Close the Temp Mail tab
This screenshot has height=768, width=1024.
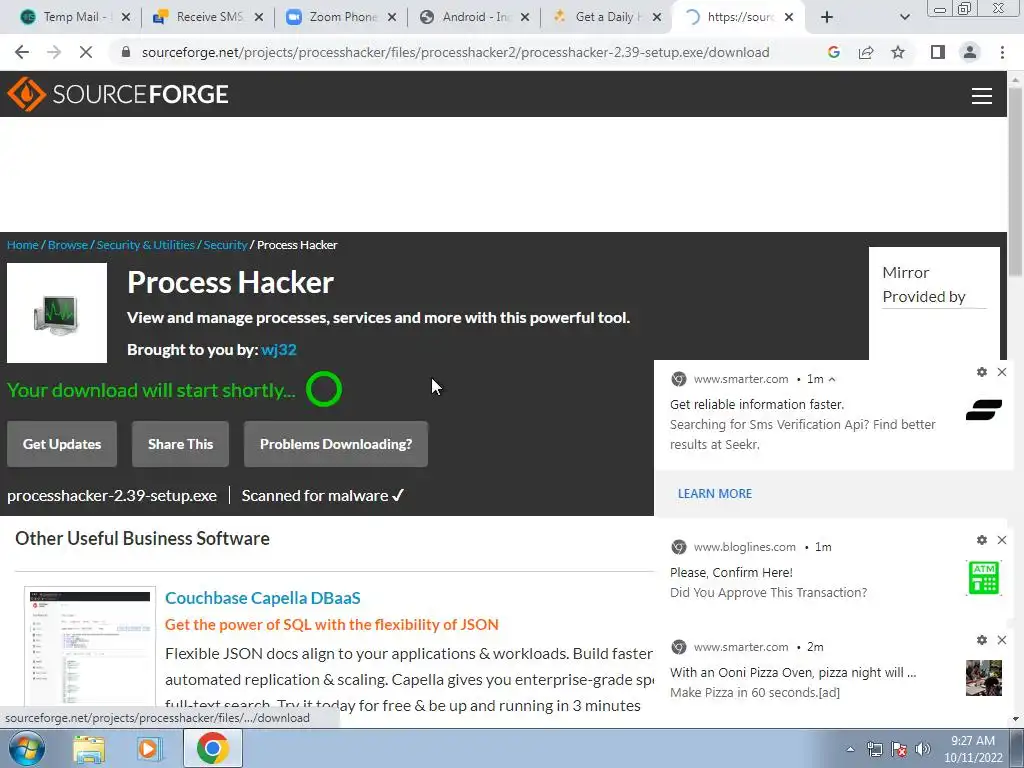point(126,17)
